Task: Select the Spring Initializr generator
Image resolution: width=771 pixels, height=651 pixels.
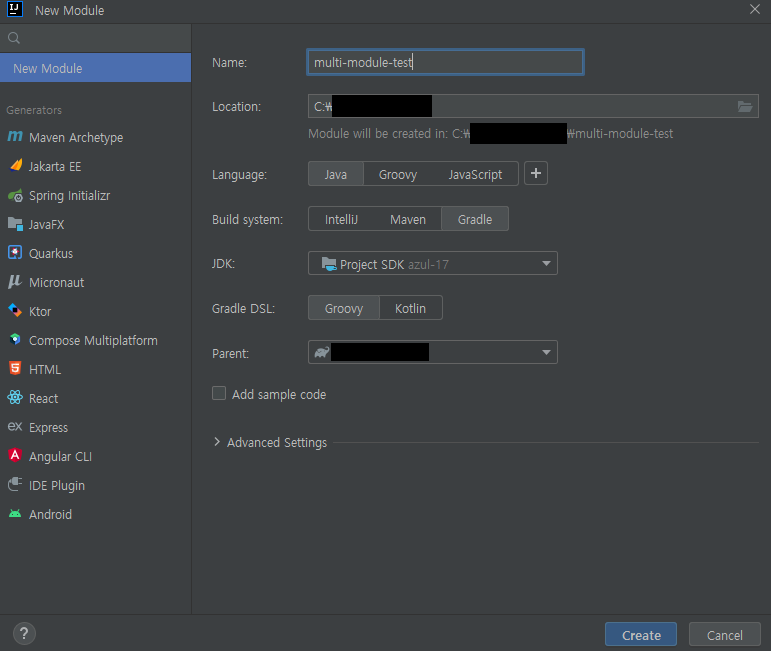Action: (95, 195)
